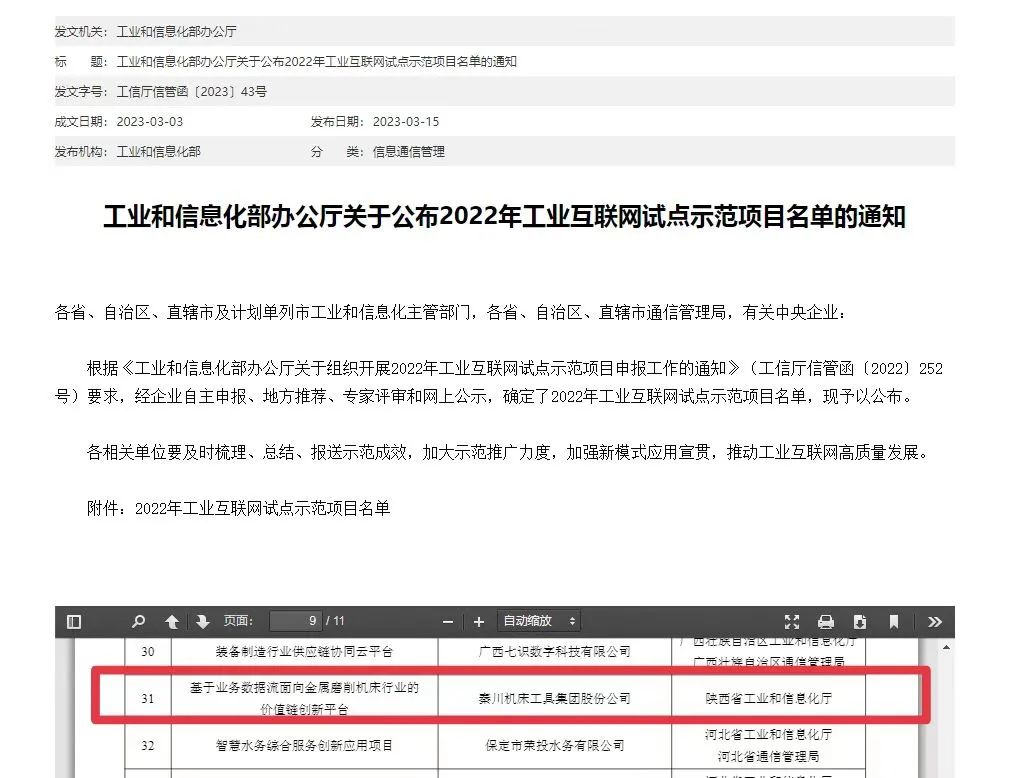This screenshot has width=1018, height=778.
Task: Open the 自动缩放 zoom level dropdown
Action: 538,621
